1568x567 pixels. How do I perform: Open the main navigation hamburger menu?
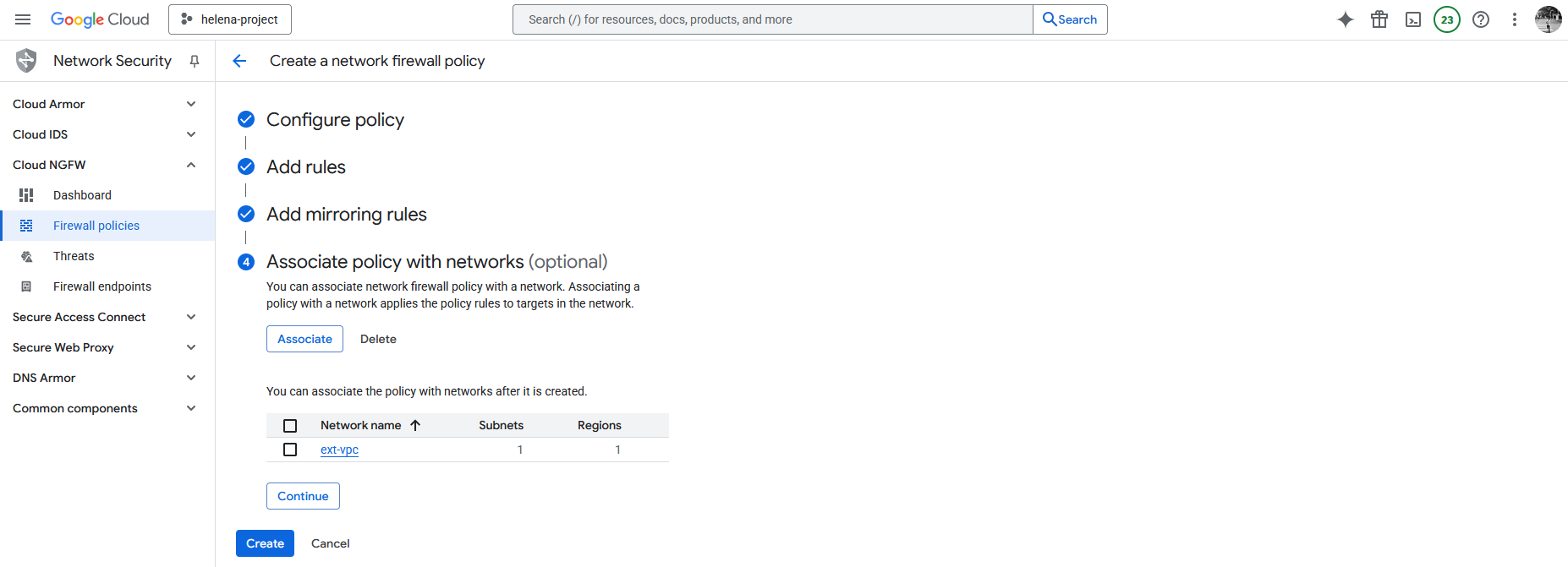point(23,19)
